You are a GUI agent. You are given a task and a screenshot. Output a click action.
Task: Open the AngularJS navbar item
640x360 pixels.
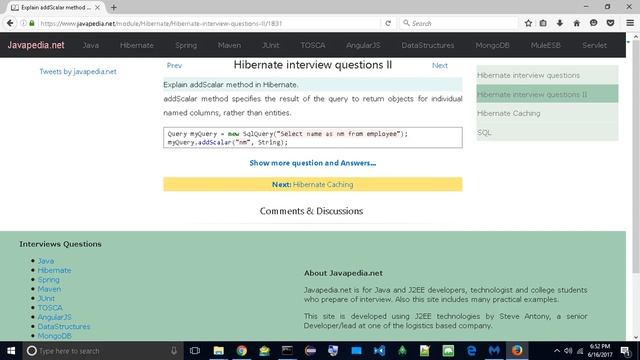(x=363, y=45)
